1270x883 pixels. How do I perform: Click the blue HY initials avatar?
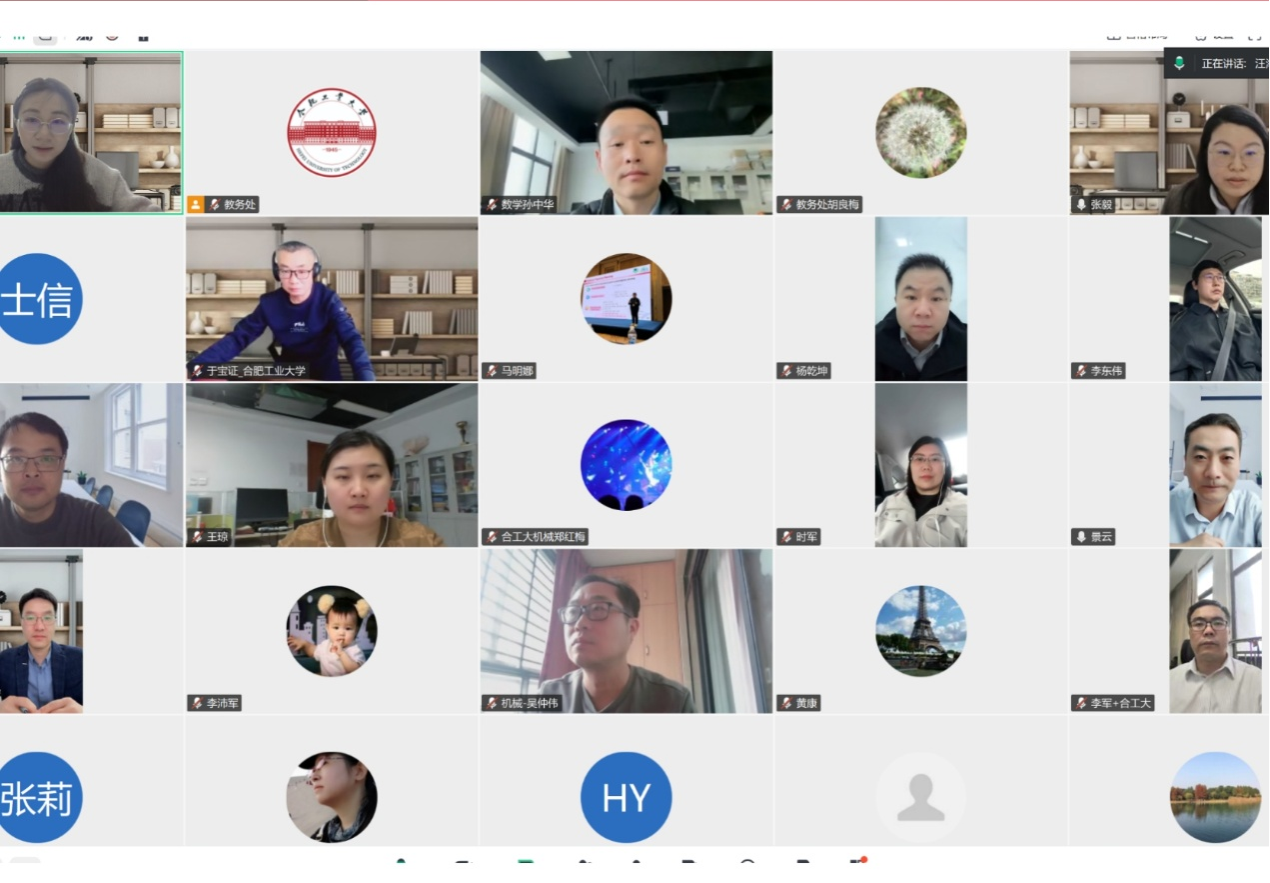click(626, 797)
